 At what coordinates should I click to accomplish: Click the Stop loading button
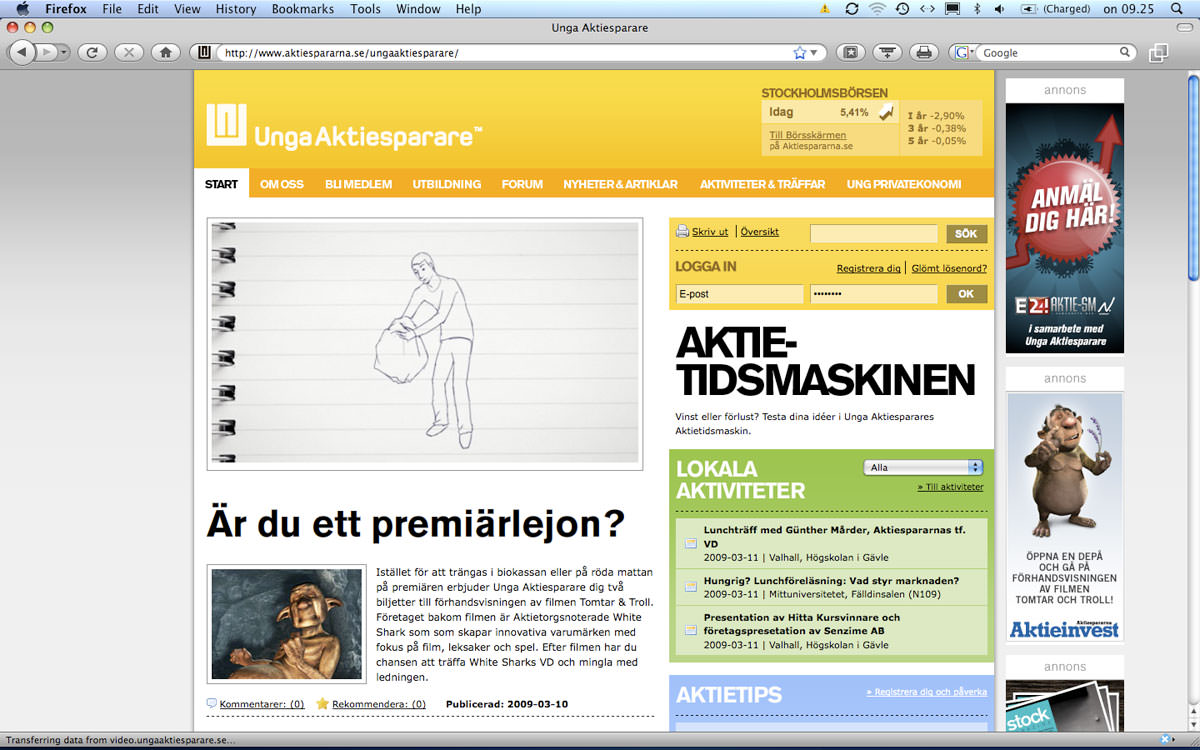(x=129, y=52)
